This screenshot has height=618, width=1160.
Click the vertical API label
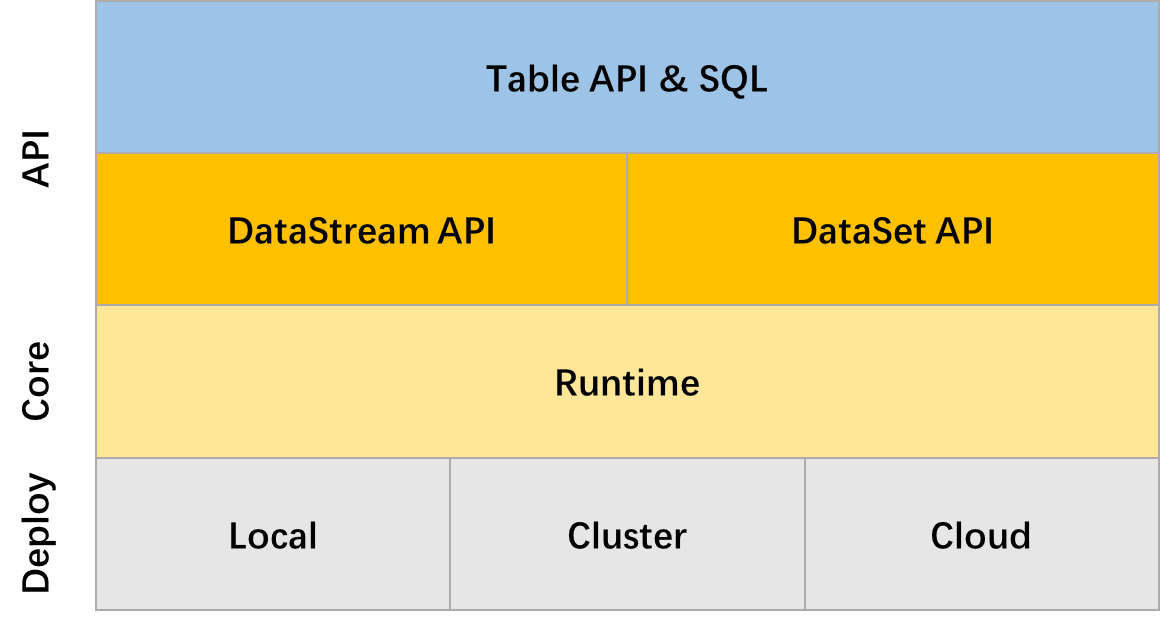pos(36,158)
